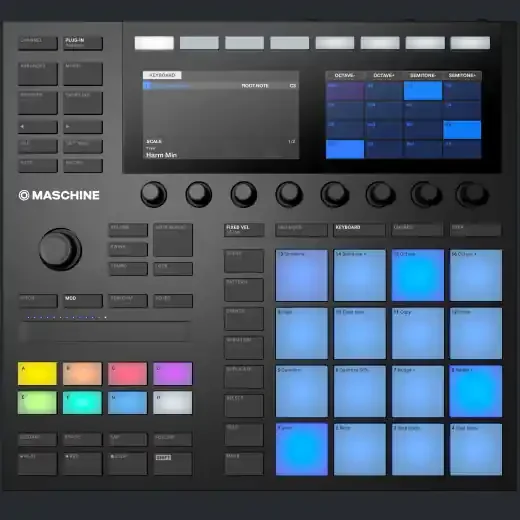This screenshot has height=520, width=520.
Task: Select PITCH strip mode
Action: (38, 301)
